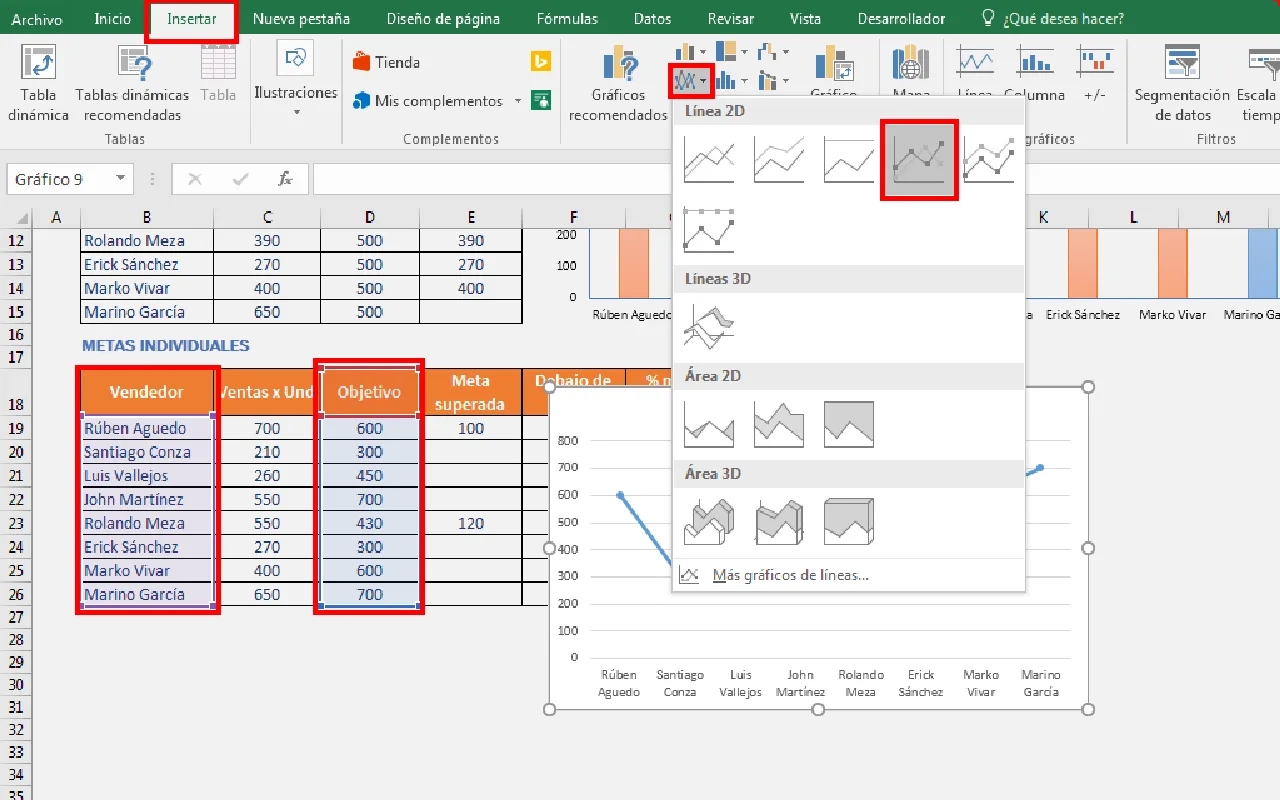Choose the line with markers chart thumbnail
The height and width of the screenshot is (800, 1280).
click(x=919, y=160)
